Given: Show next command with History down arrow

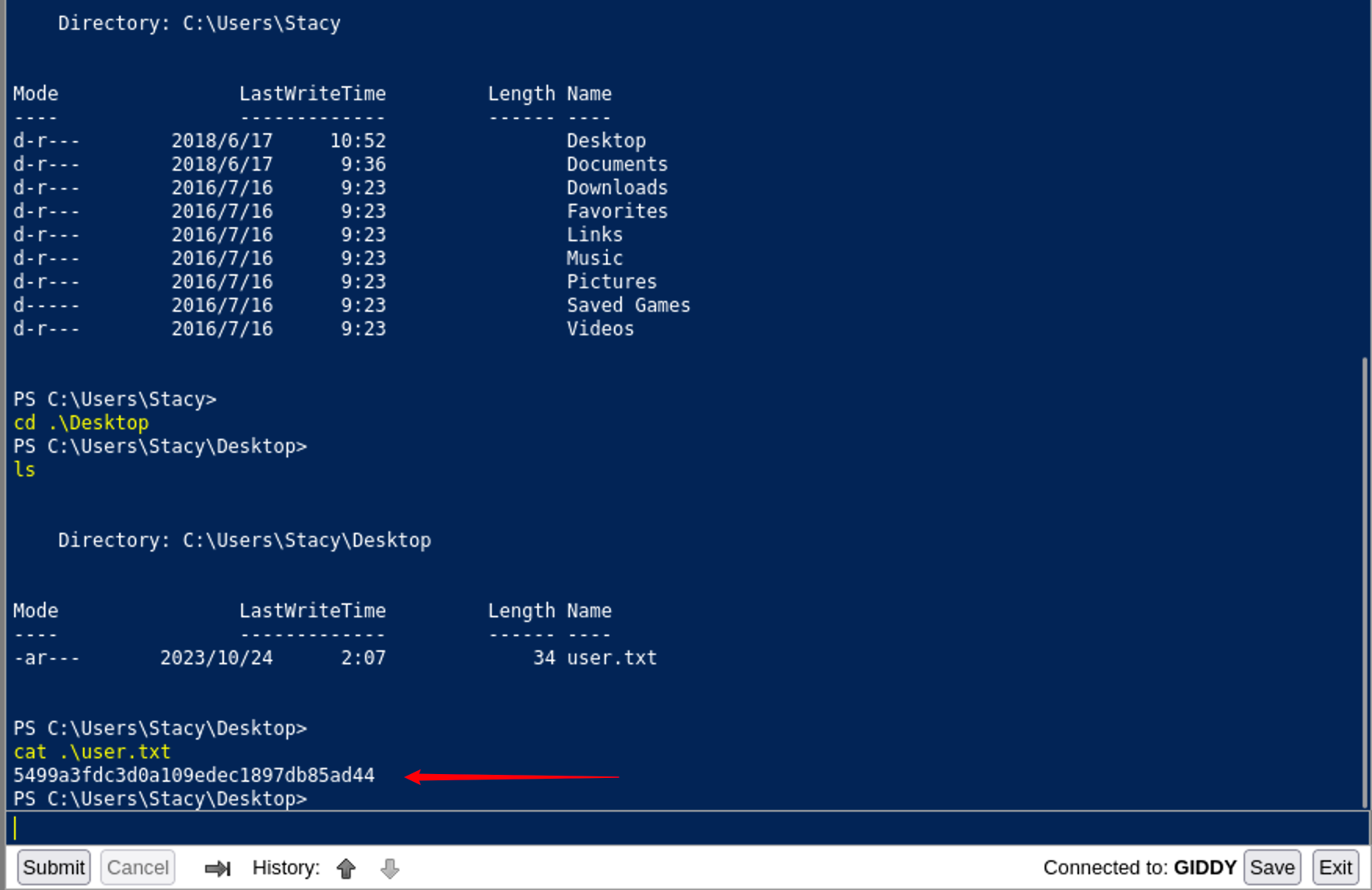Looking at the screenshot, I should (390, 868).
